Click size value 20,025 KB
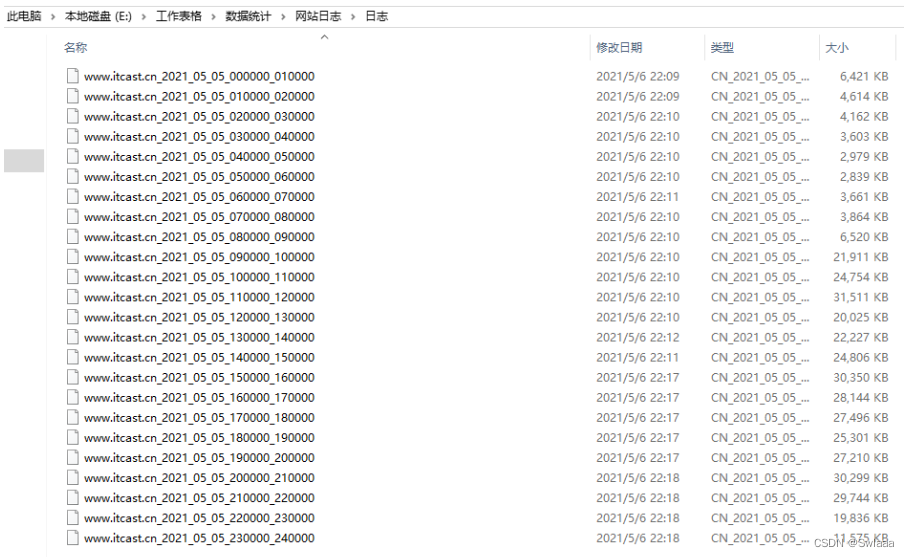Screen dimensions: 909x557 tap(861, 317)
